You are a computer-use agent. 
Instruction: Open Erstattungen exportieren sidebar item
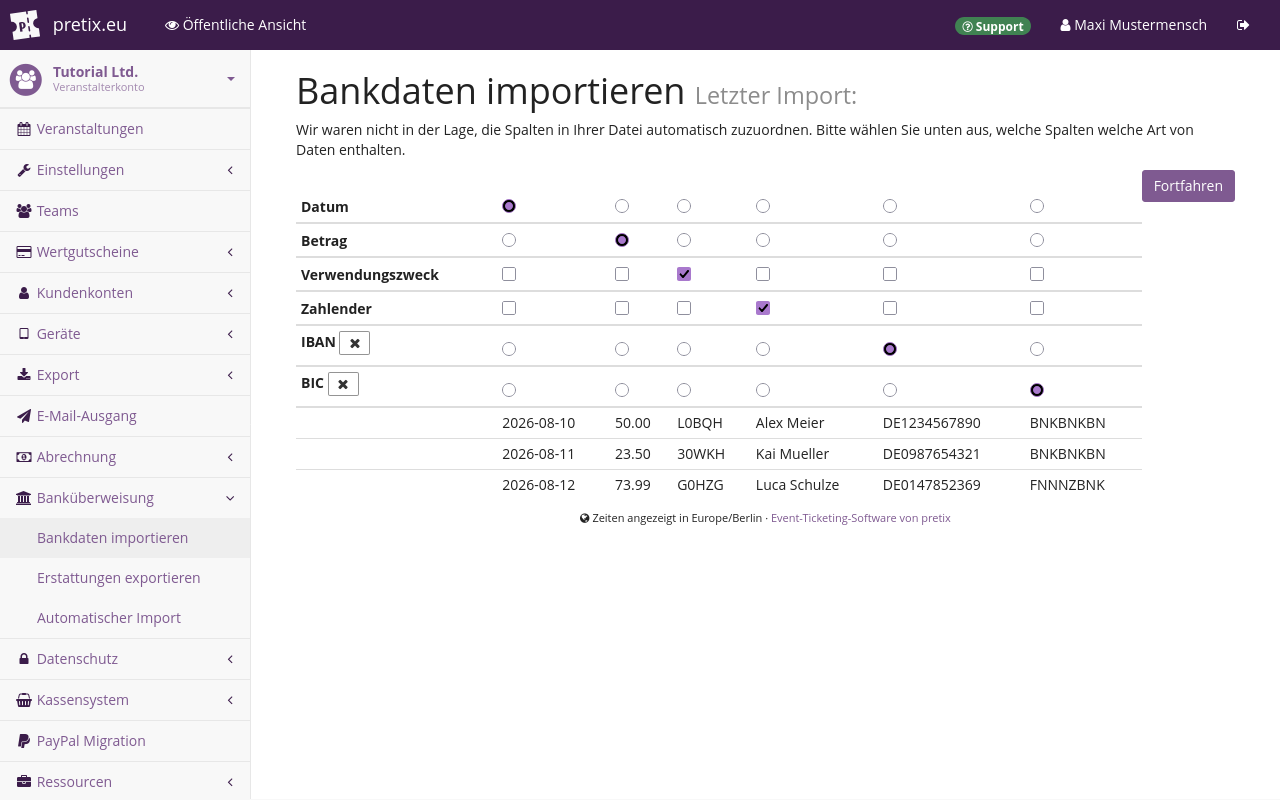coord(125,578)
